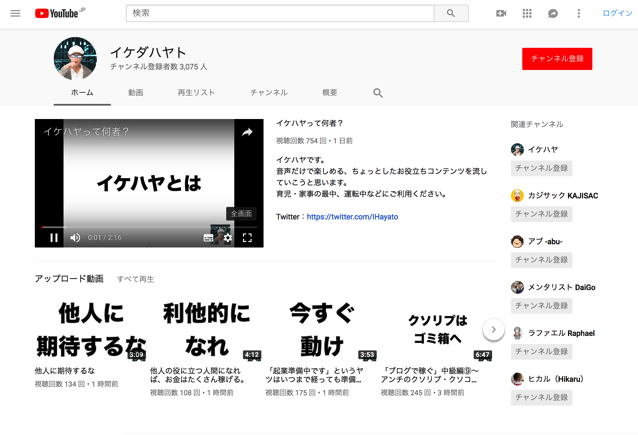Screen dimensions: 638x435
Task: Subscribe to ラファエル Raphael channel
Action: pos(542,352)
